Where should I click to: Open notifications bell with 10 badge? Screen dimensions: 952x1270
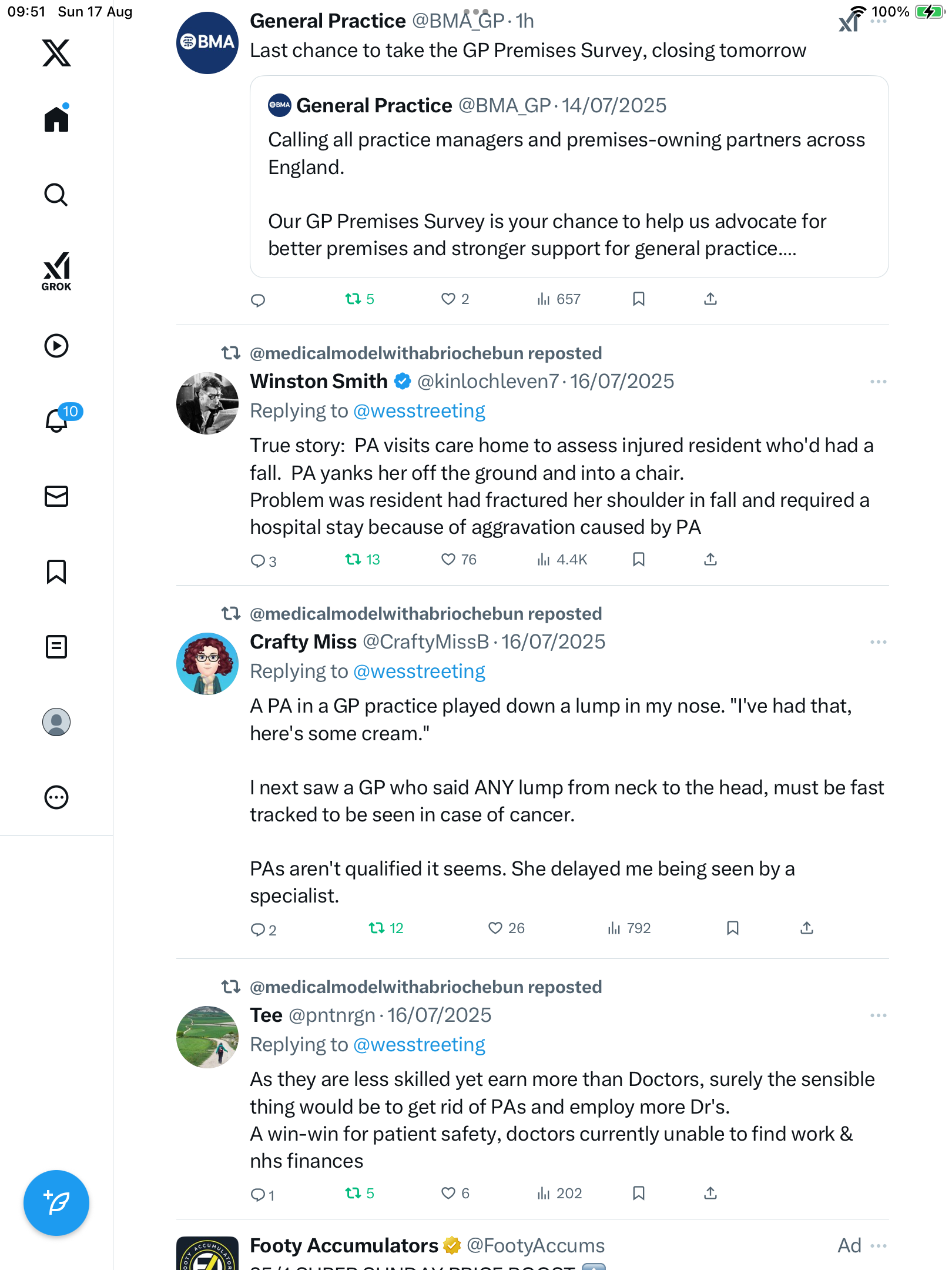58,420
